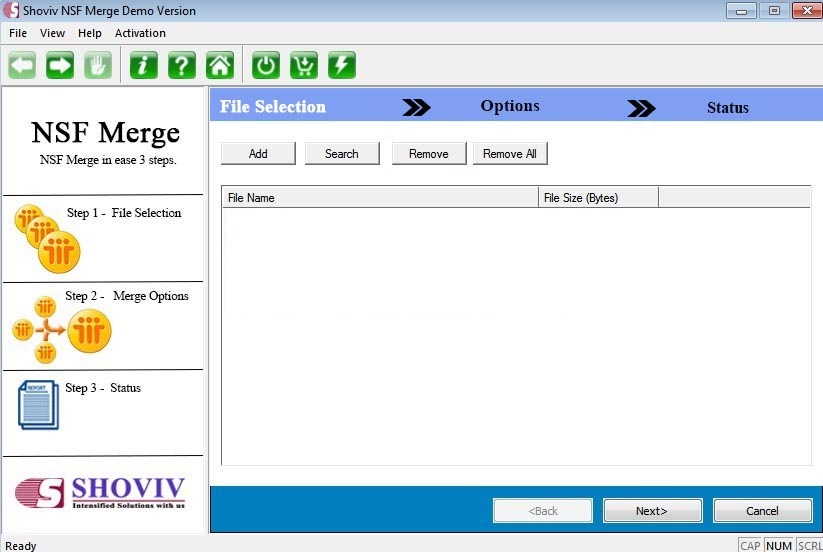Screen dimensions: 823x552
Task: Click the double arrow before Status
Action: click(x=641, y=109)
